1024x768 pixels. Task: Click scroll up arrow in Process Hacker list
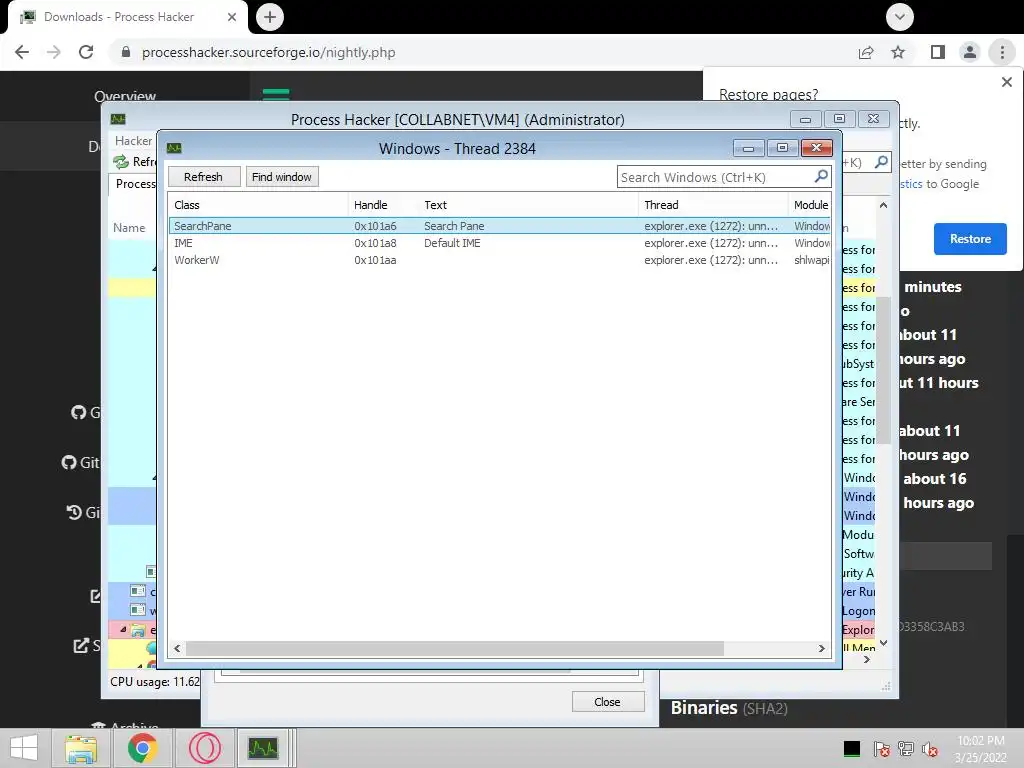(883, 205)
